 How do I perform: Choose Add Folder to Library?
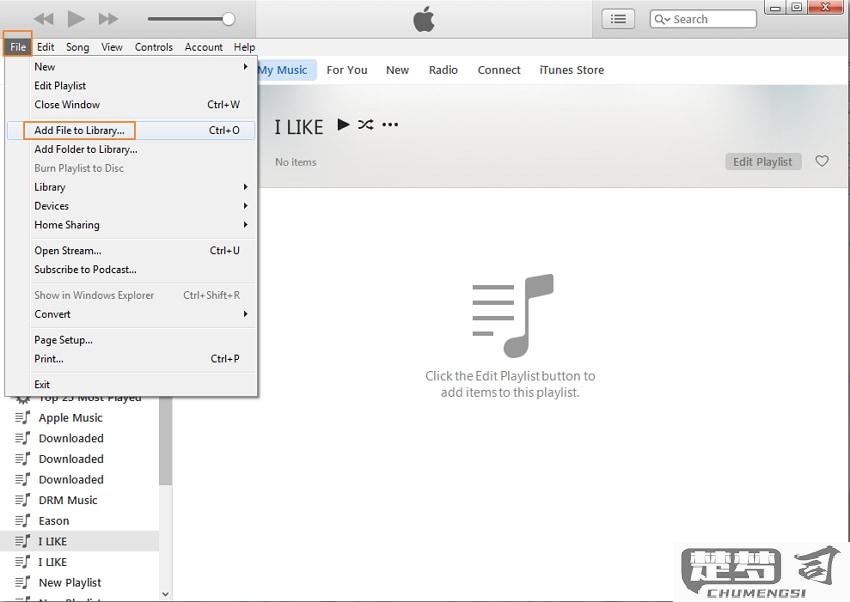tap(131, 149)
